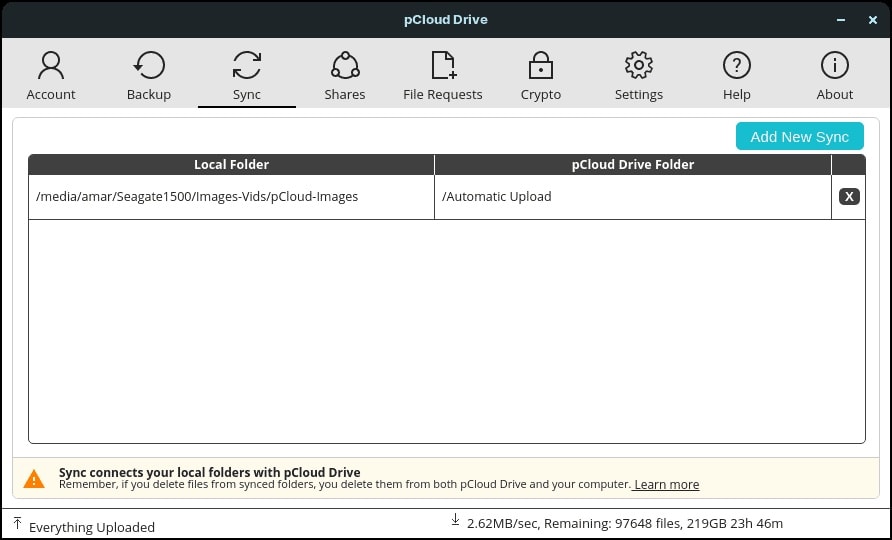Open the Crypto padlock icon
Image resolution: width=892 pixels, height=540 pixels.
coord(540,65)
